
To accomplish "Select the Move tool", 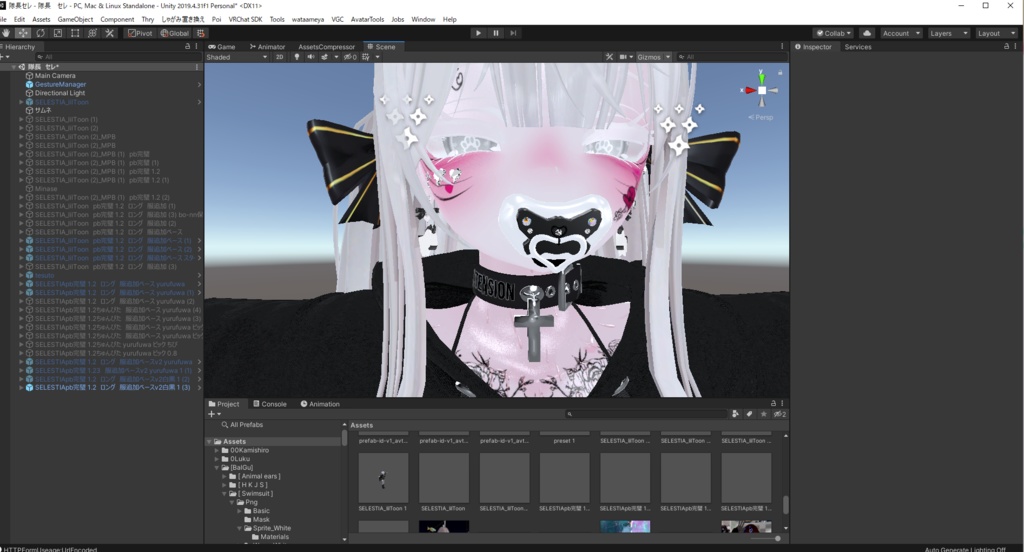I will (x=23, y=33).
